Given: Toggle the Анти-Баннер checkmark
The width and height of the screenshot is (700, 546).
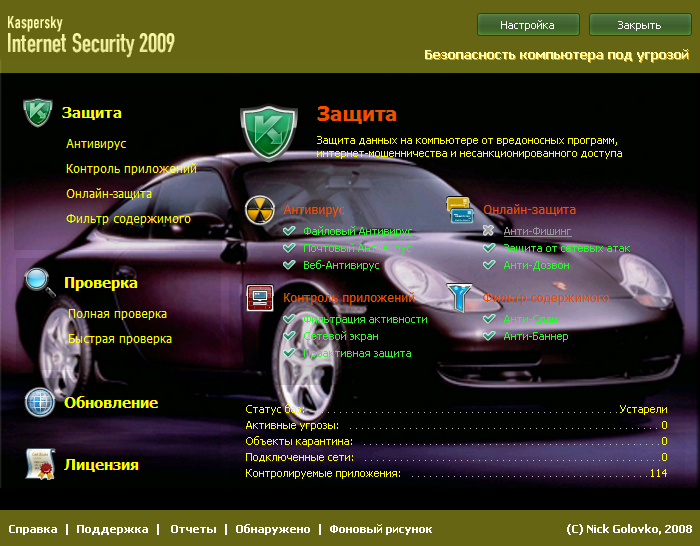Looking at the screenshot, I should [489, 336].
